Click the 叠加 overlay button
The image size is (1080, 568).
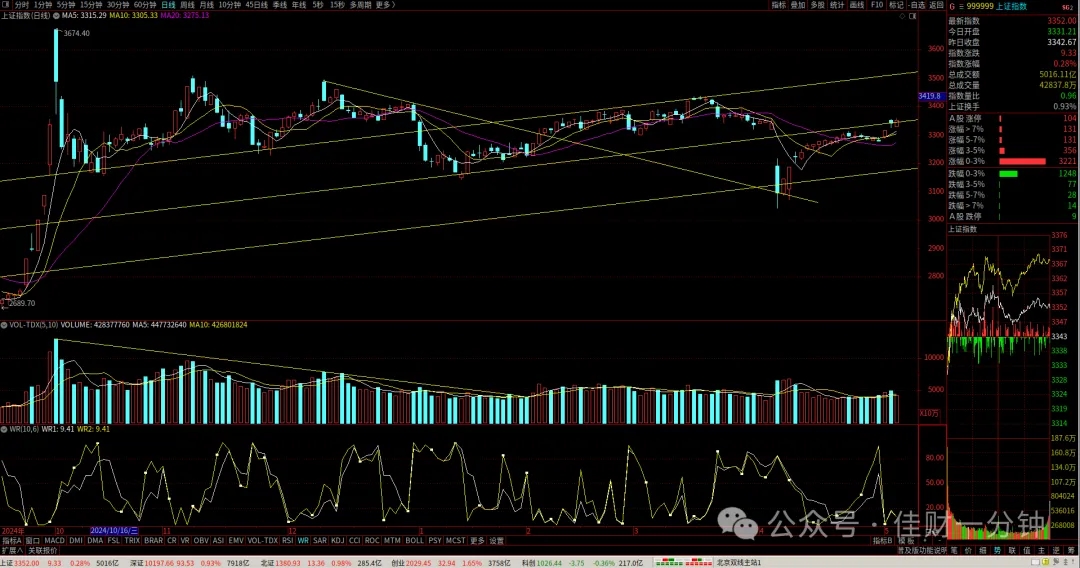tap(798, 5)
